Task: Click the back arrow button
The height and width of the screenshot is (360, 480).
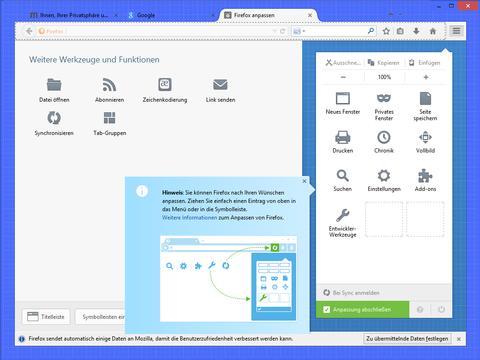Action: (x=29, y=31)
